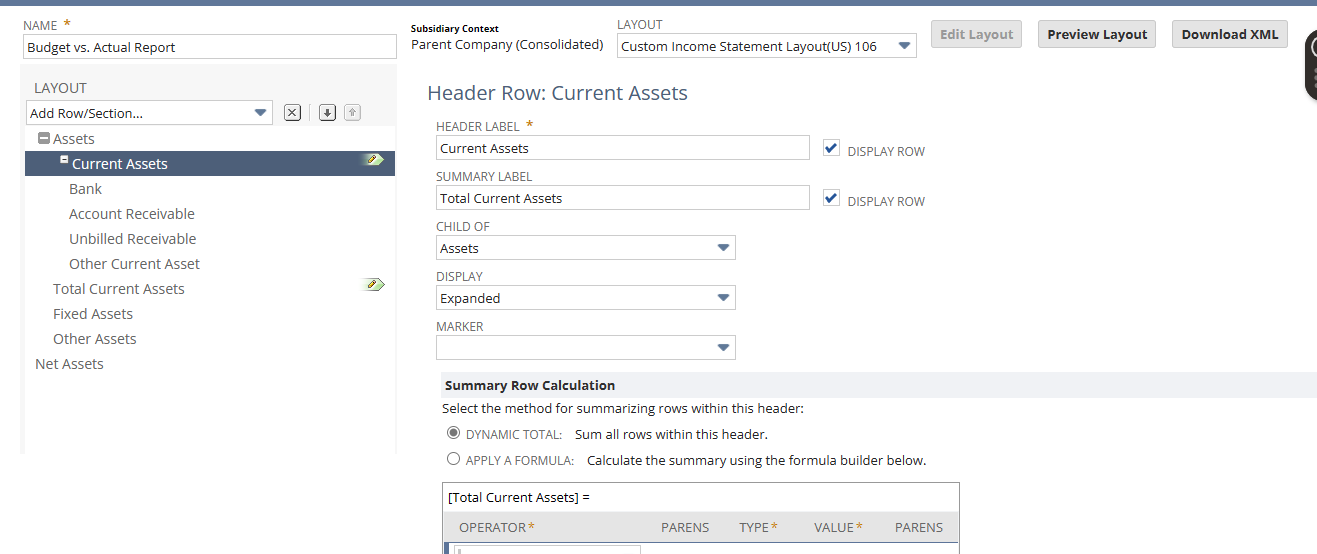Screen dimensions: 1317x554
Task: Select the Apply a Formula radio button
Action: pos(454,459)
